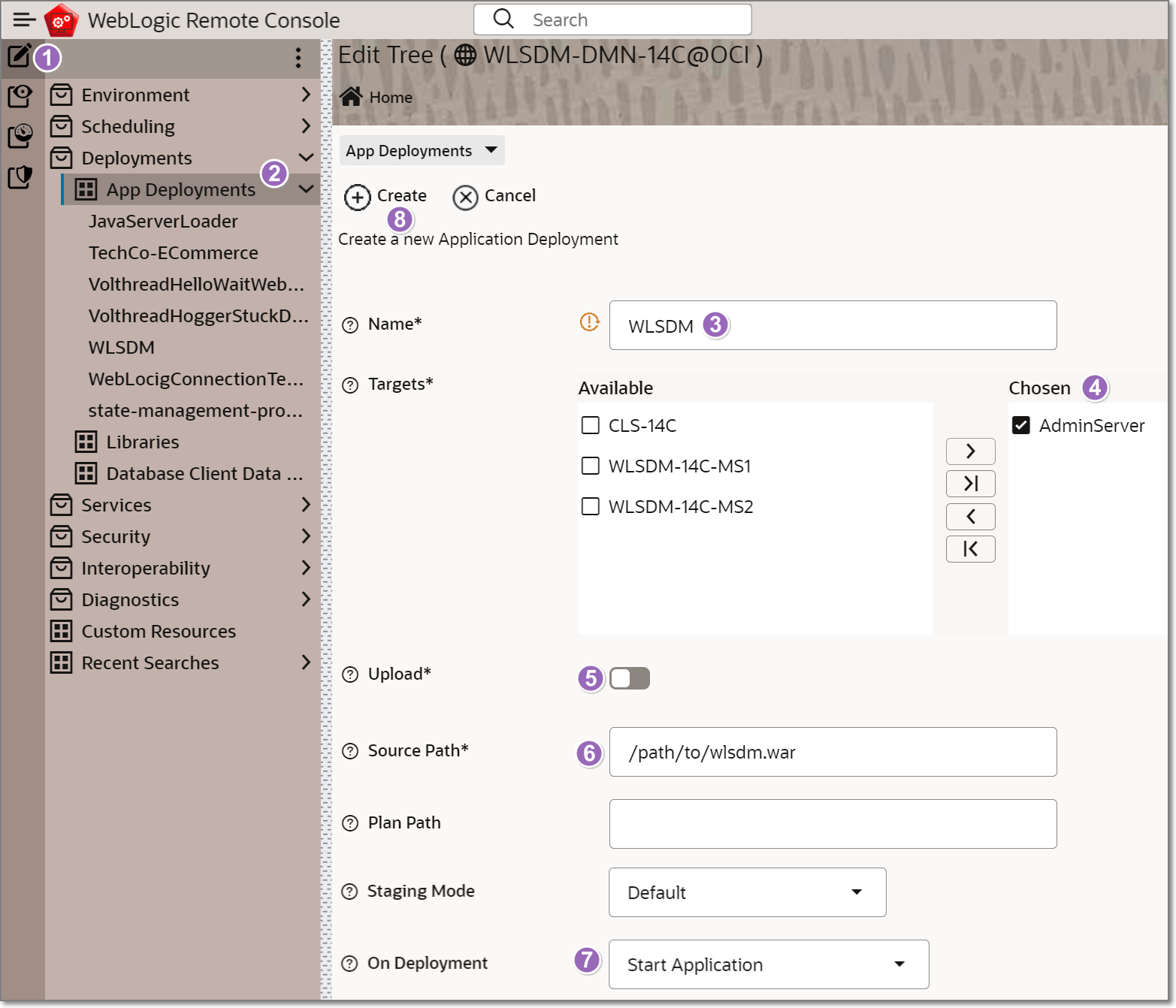Open VolthreadHelloWaitWeb deployment

[196, 284]
